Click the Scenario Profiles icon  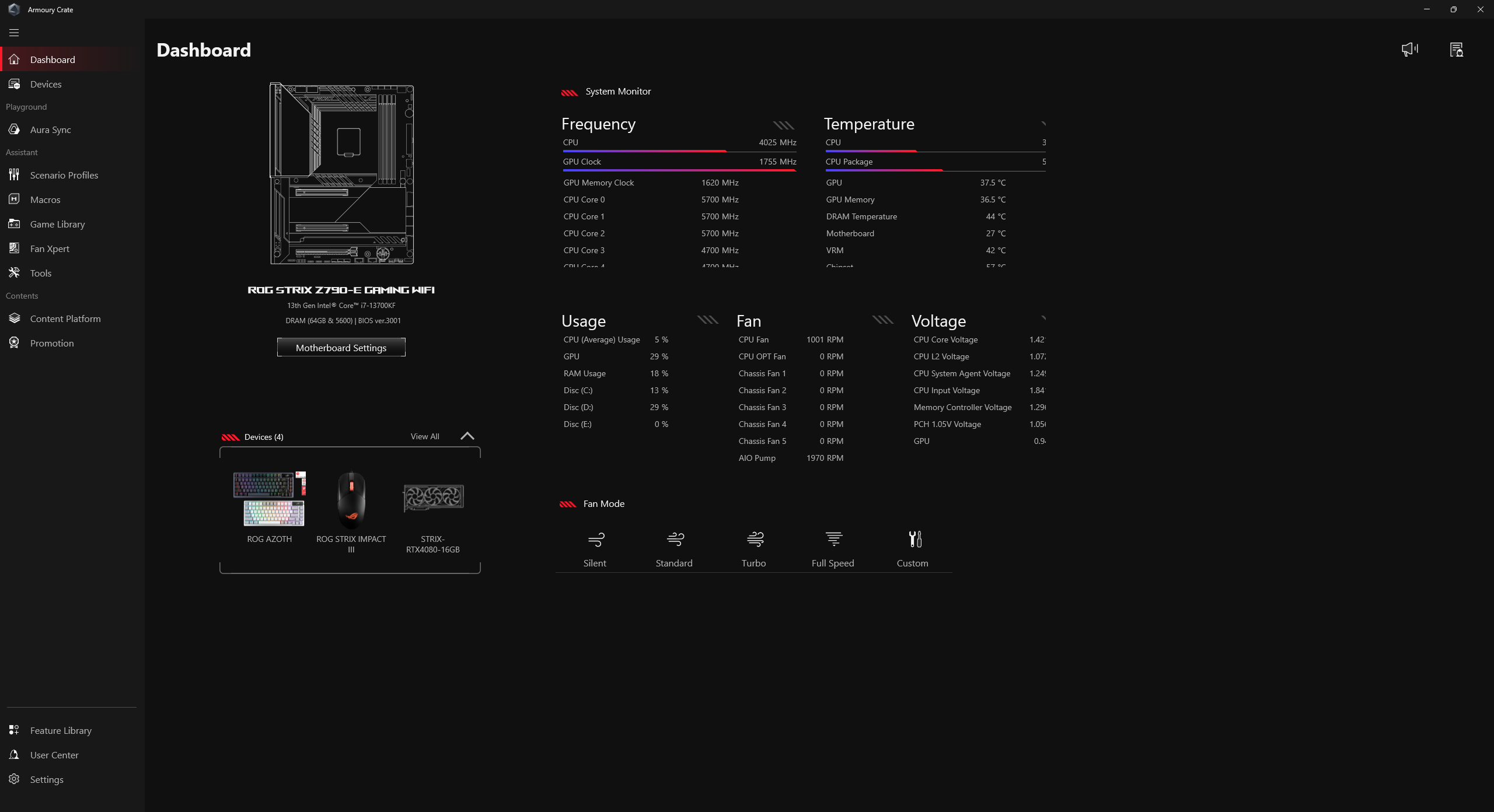pos(14,175)
